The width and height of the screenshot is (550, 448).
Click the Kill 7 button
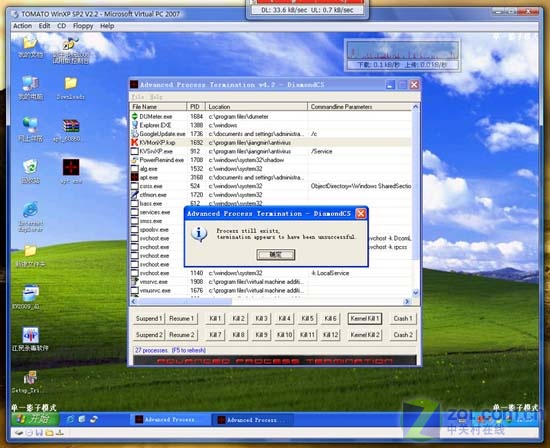215,335
